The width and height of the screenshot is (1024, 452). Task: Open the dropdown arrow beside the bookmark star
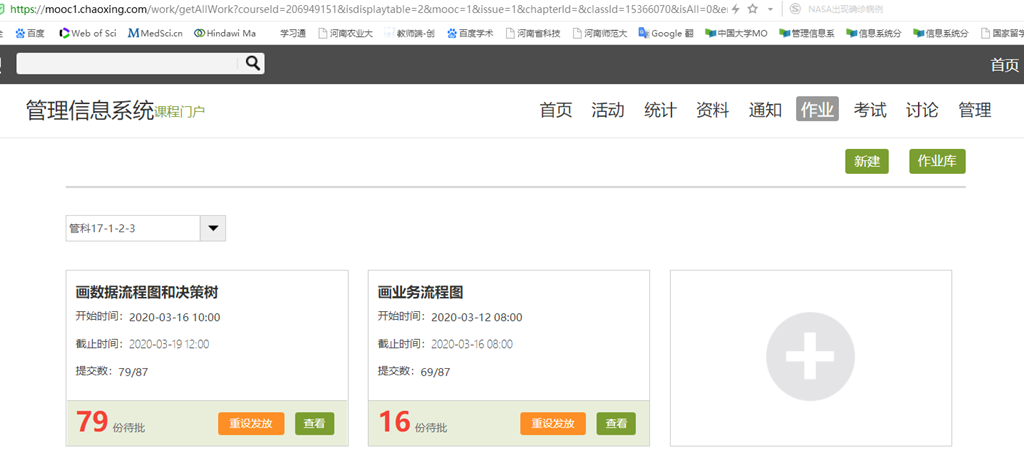(x=769, y=9)
